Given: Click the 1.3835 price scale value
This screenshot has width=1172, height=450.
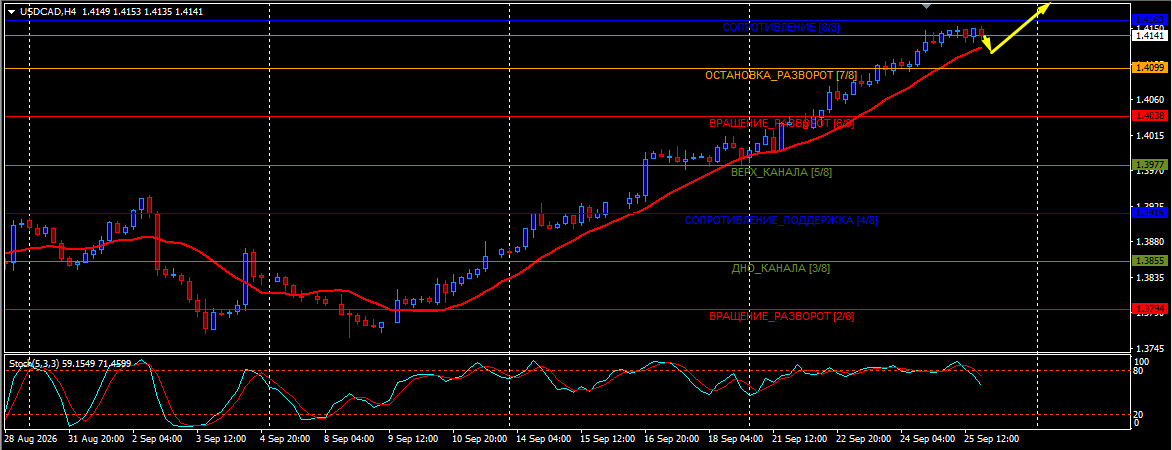Looking at the screenshot, I should point(1150,278).
